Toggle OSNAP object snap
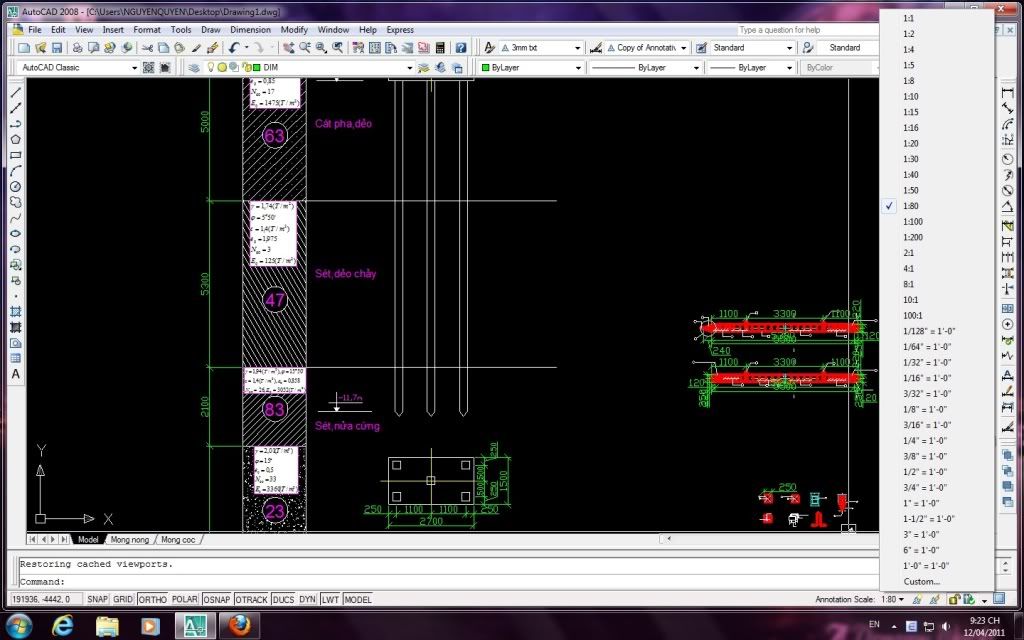 [216, 600]
